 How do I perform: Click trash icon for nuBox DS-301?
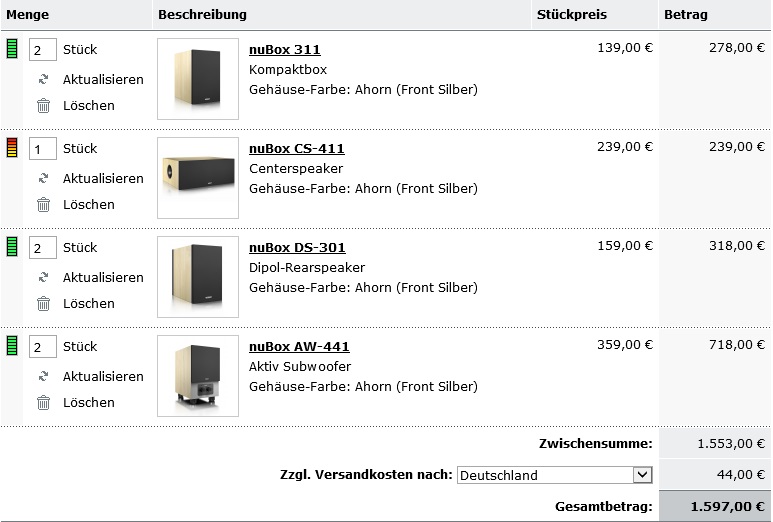43,303
